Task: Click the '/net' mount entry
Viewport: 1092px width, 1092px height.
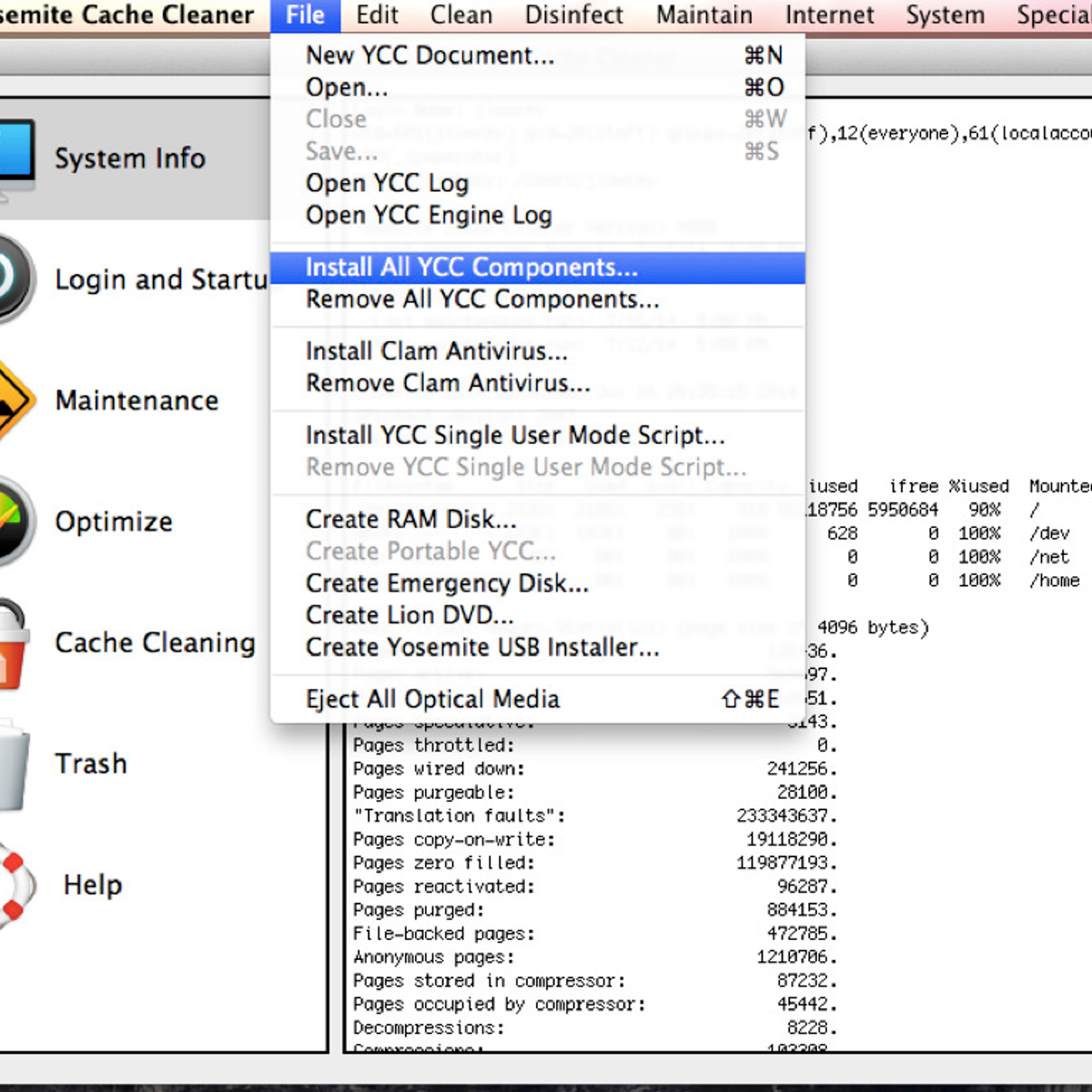Action: coord(1049,557)
